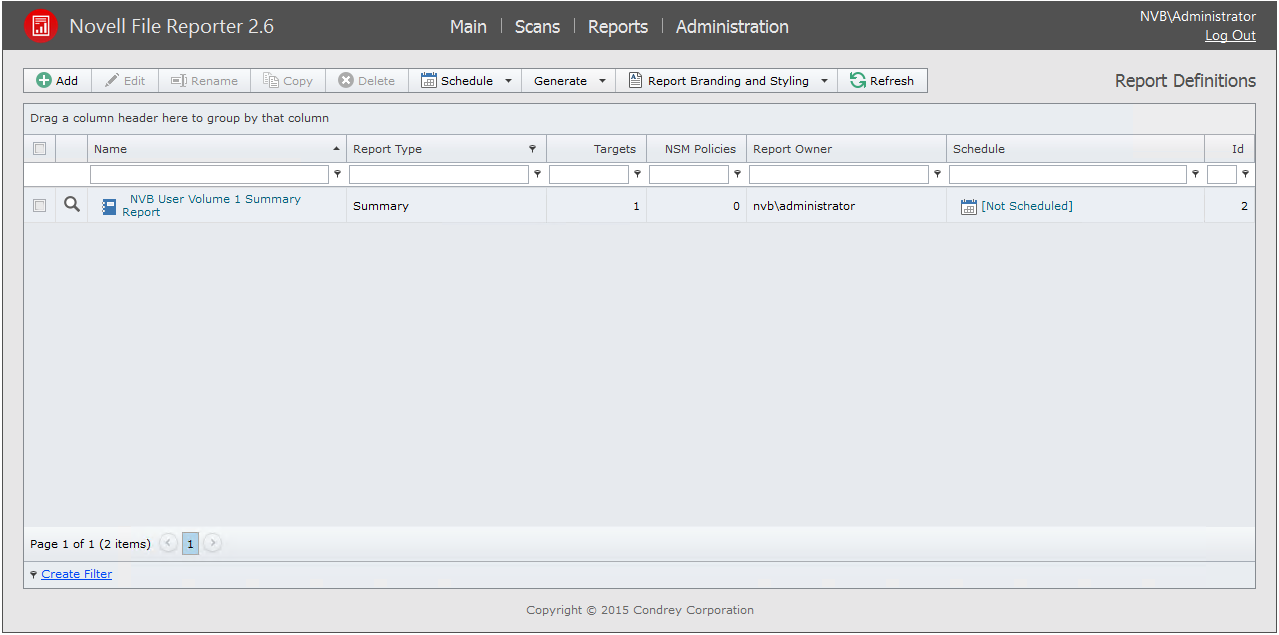The width and height of the screenshot is (1279, 635).
Task: Click the filter icon for Report Type column filter
Action: pos(537,174)
